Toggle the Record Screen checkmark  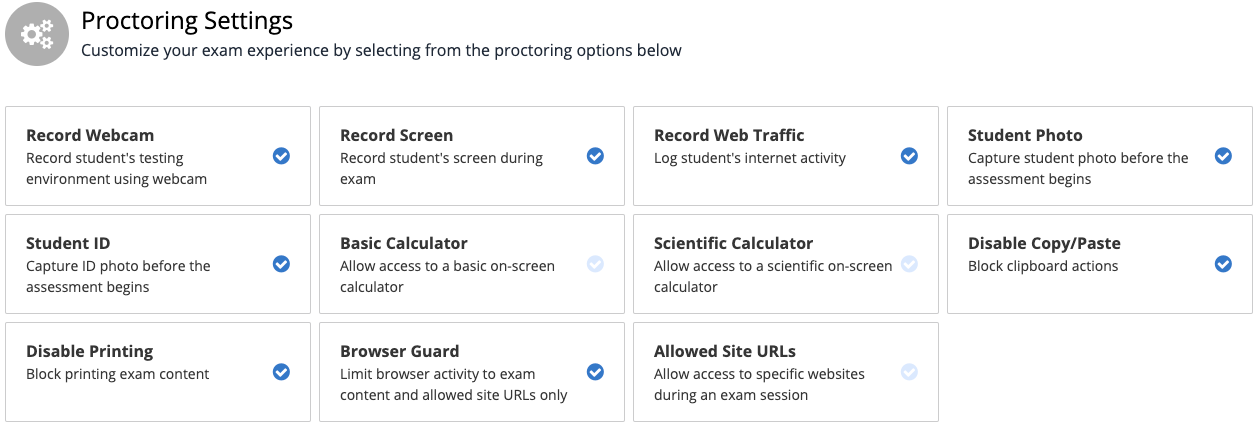click(595, 156)
